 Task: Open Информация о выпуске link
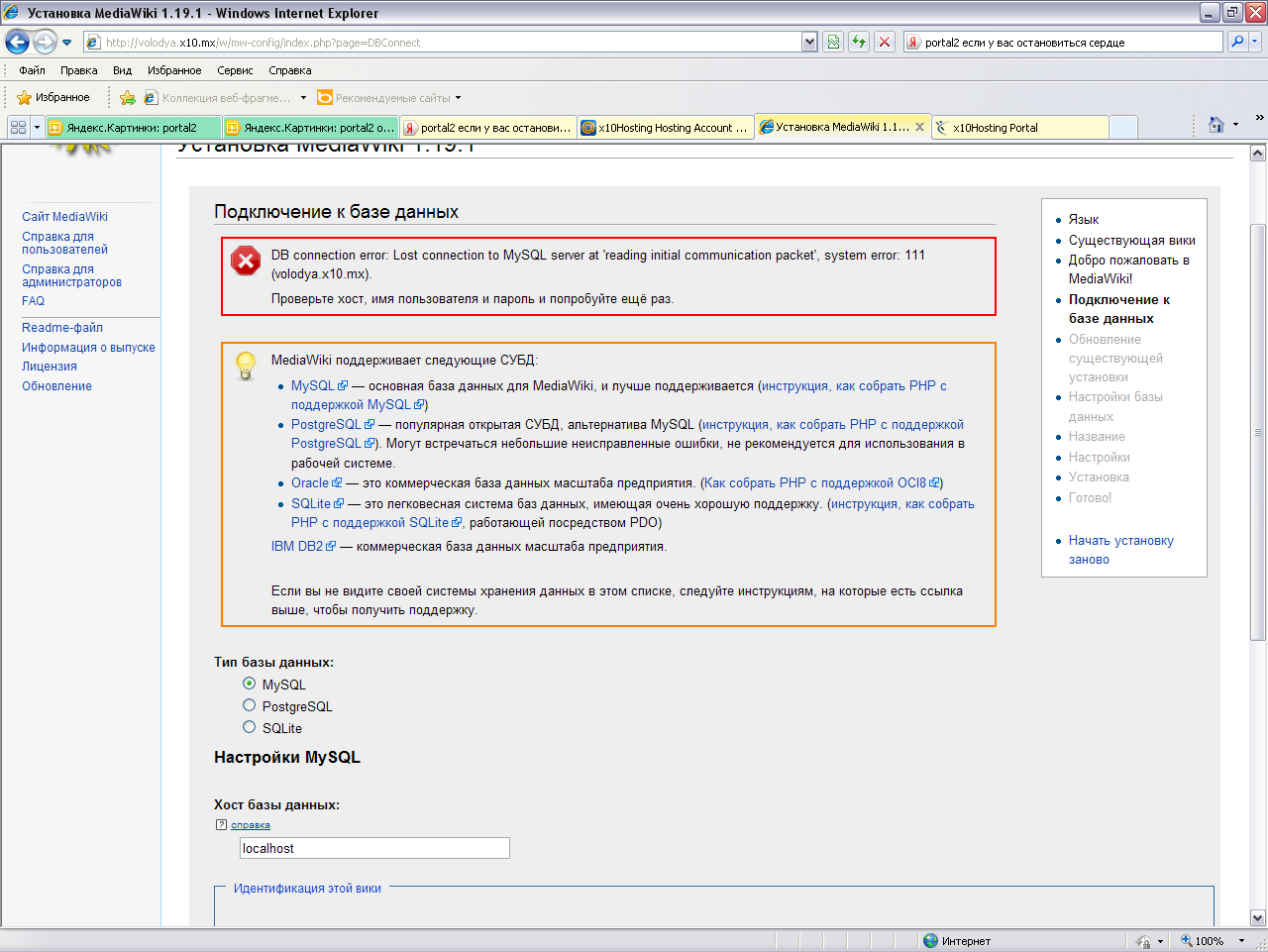[88, 348]
